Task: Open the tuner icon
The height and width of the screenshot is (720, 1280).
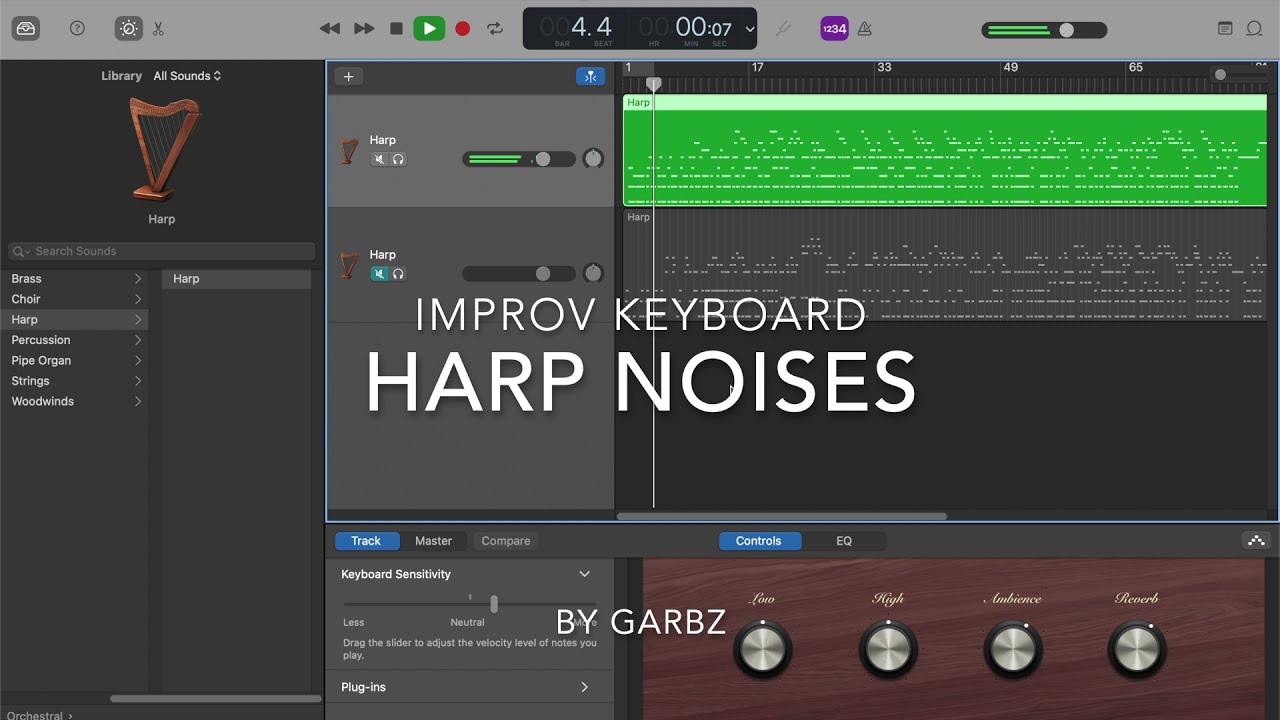Action: [x=783, y=29]
